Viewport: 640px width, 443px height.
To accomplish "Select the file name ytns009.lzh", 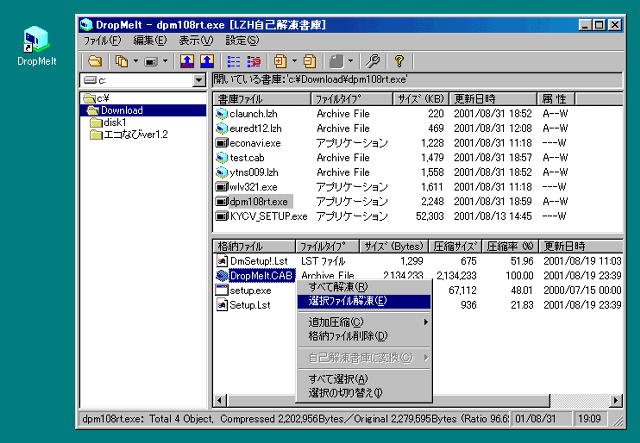I will coord(254,172).
